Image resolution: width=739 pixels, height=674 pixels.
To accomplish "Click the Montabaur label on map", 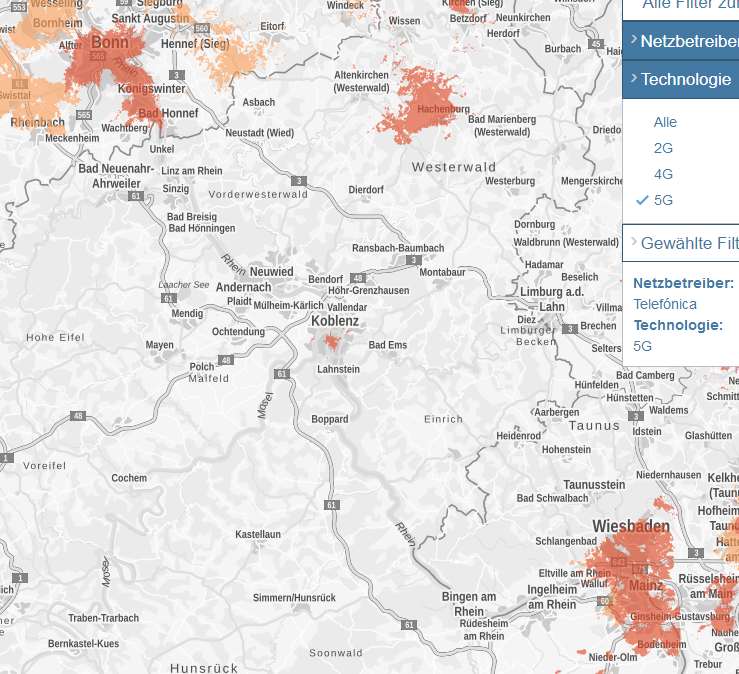I will (442, 272).
